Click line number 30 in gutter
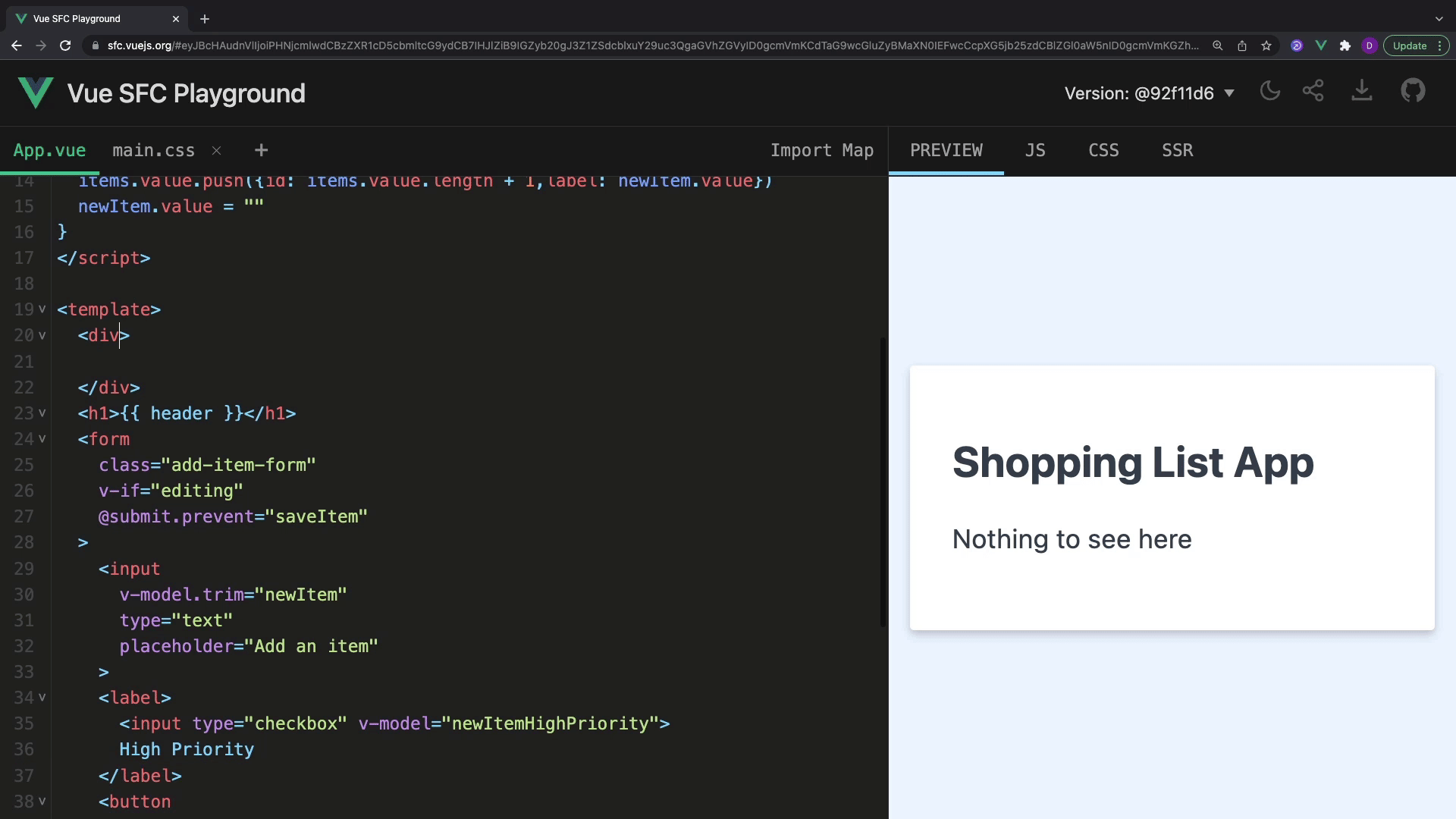 (x=24, y=595)
